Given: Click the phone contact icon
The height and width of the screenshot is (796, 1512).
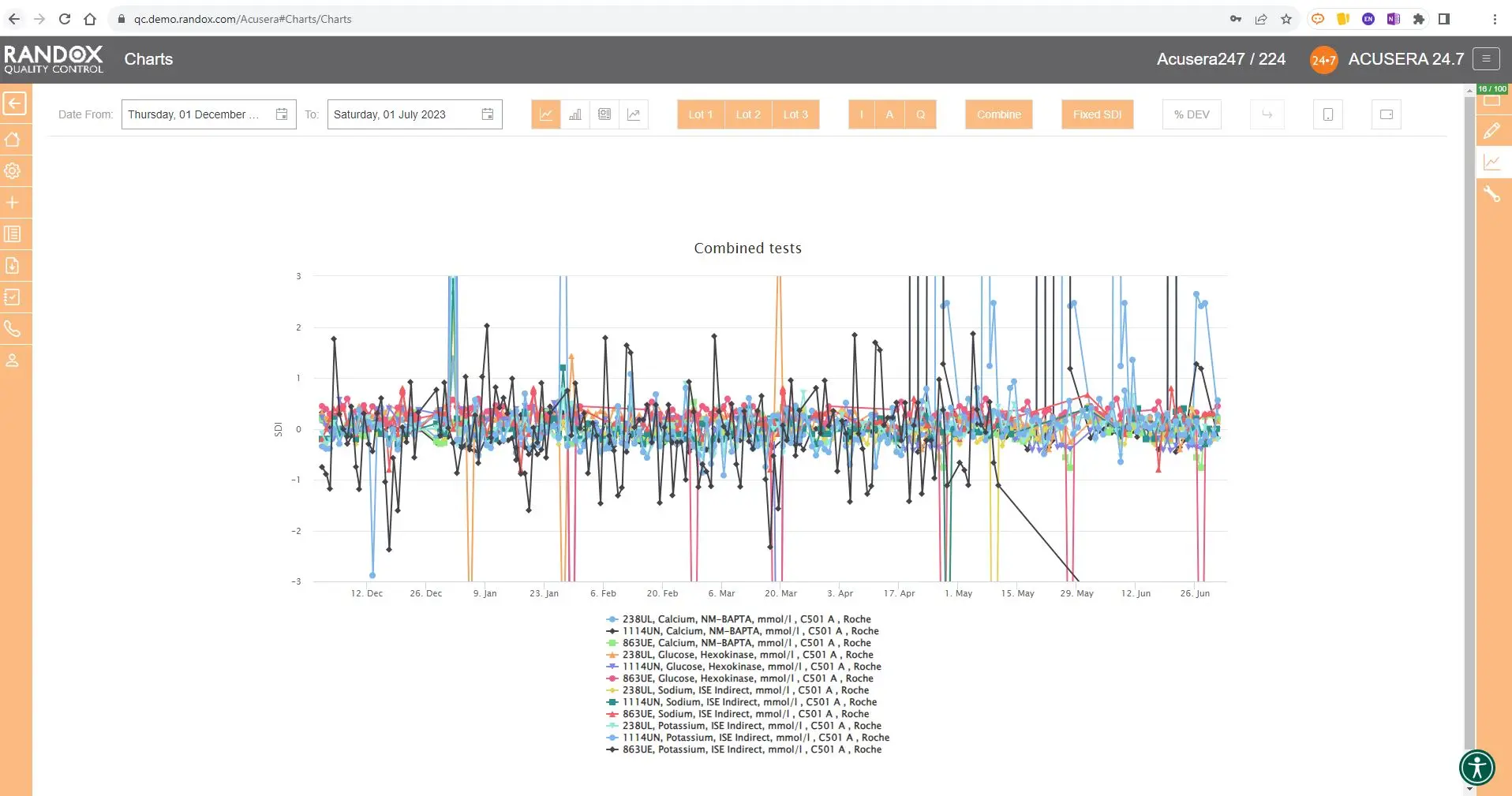Looking at the screenshot, I should [13, 329].
